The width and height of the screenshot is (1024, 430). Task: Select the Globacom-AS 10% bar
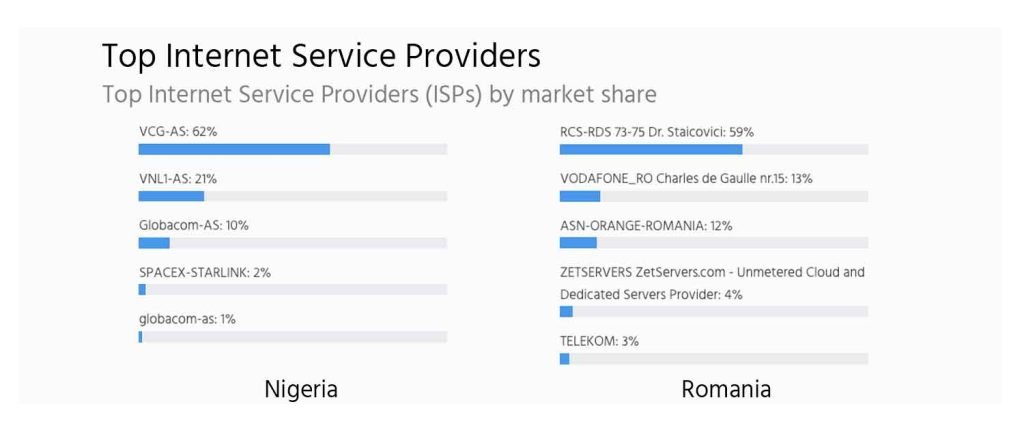(x=292, y=243)
